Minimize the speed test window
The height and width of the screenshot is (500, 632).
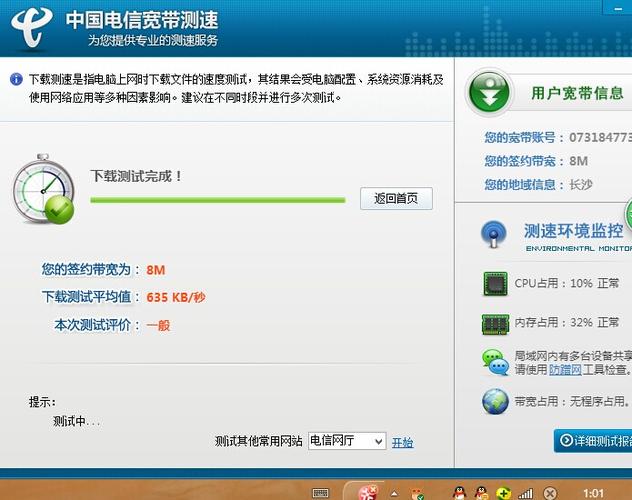tap(617, 7)
